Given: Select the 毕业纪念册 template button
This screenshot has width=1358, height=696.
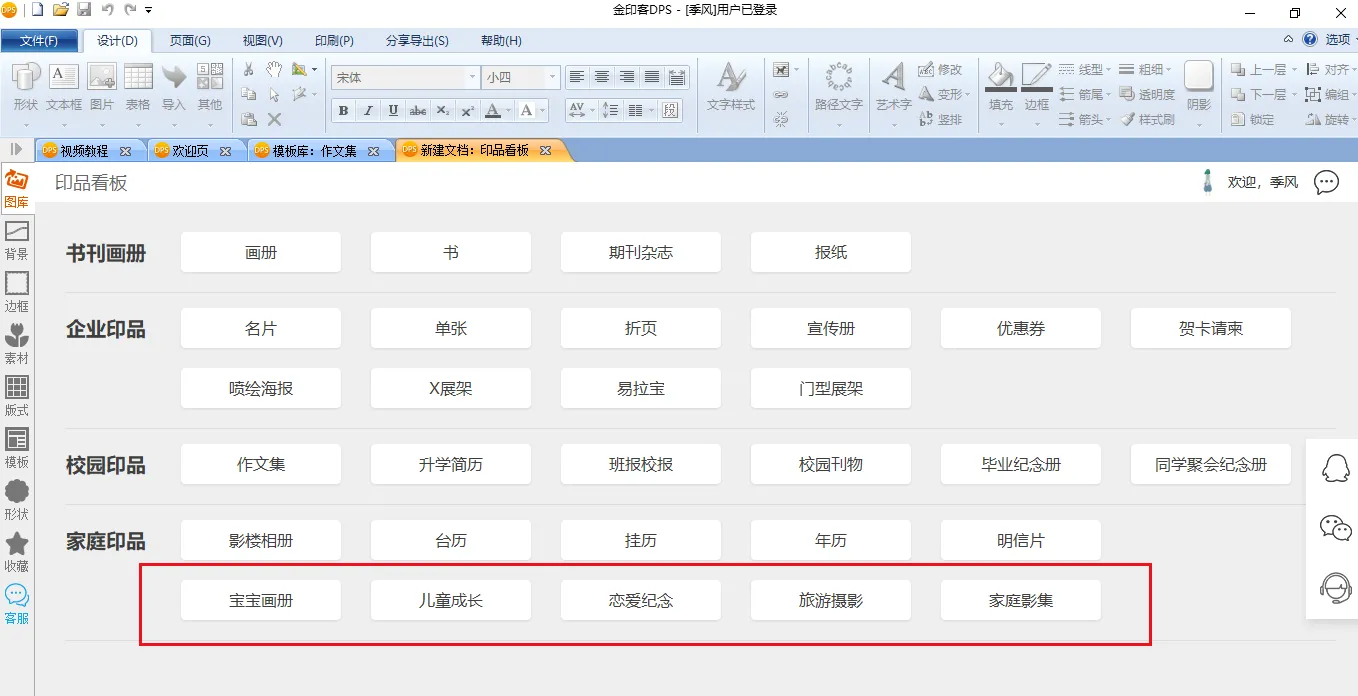Looking at the screenshot, I should pyautogui.click(x=1021, y=465).
